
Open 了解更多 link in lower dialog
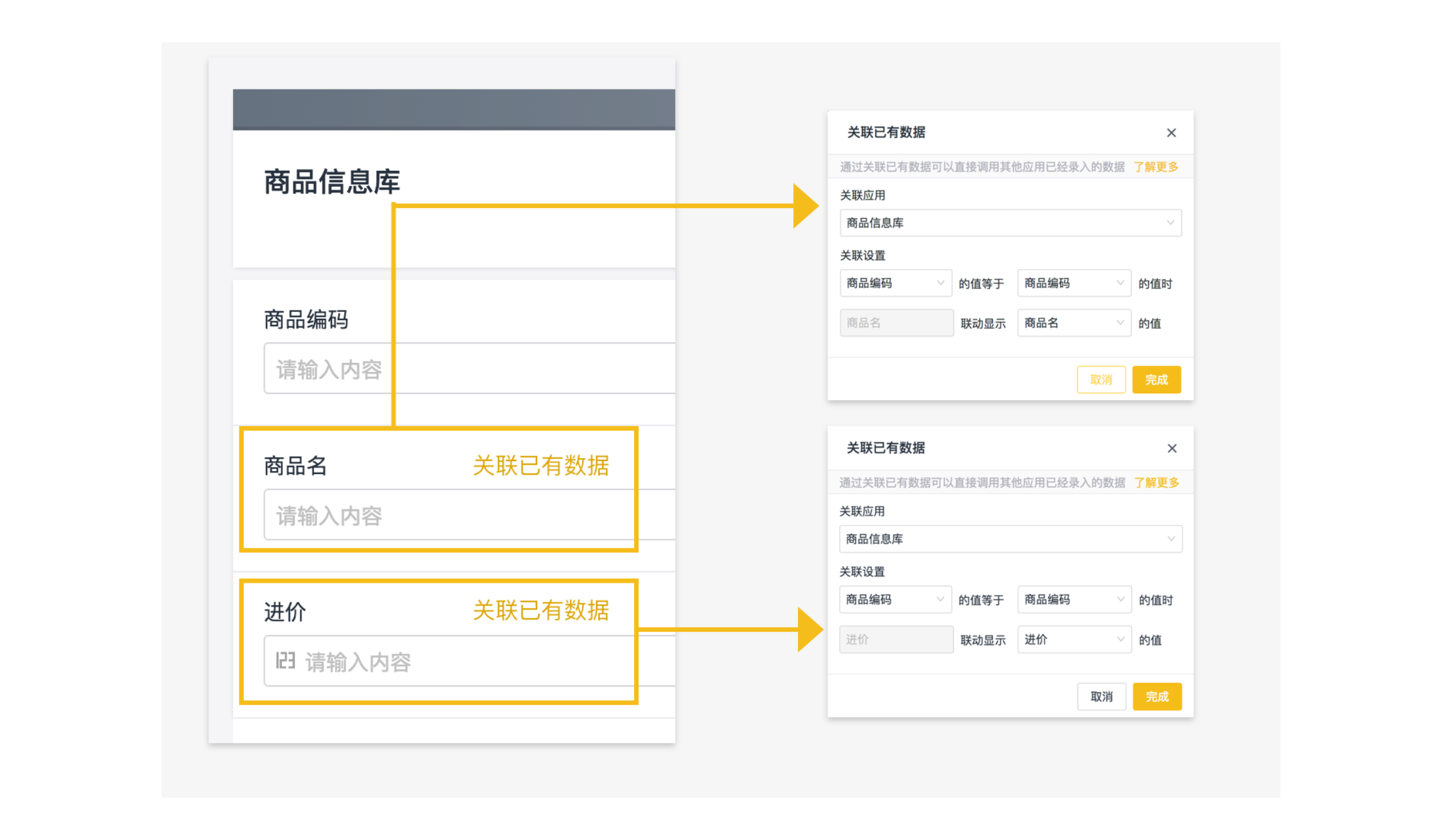pyautogui.click(x=1156, y=482)
